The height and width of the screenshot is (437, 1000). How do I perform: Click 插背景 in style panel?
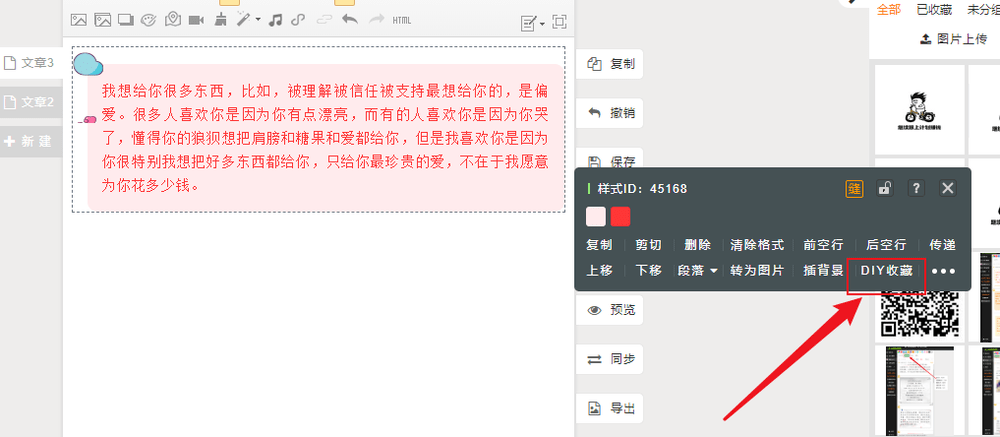pyautogui.click(x=823, y=270)
